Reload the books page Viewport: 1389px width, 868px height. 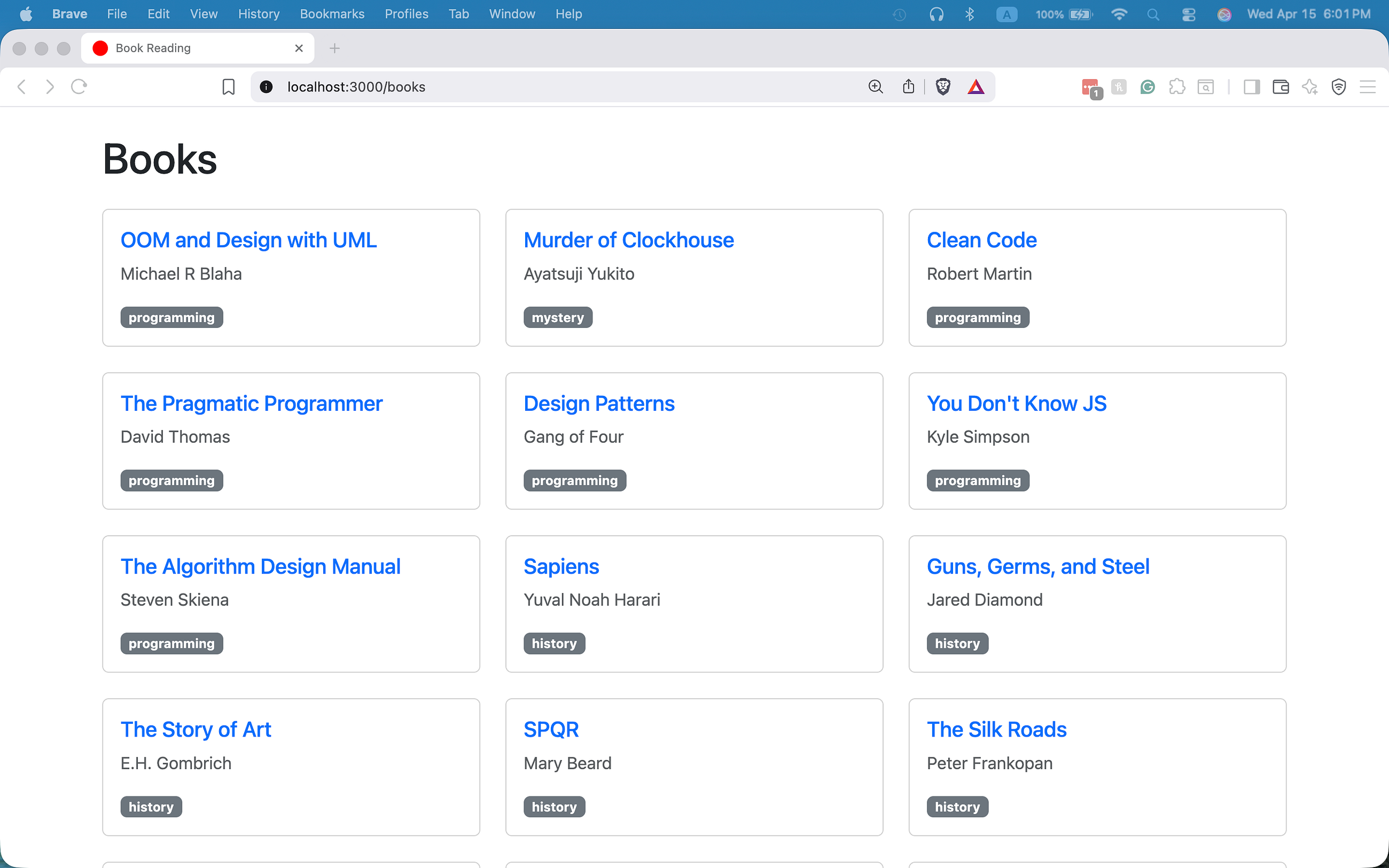pyautogui.click(x=79, y=87)
